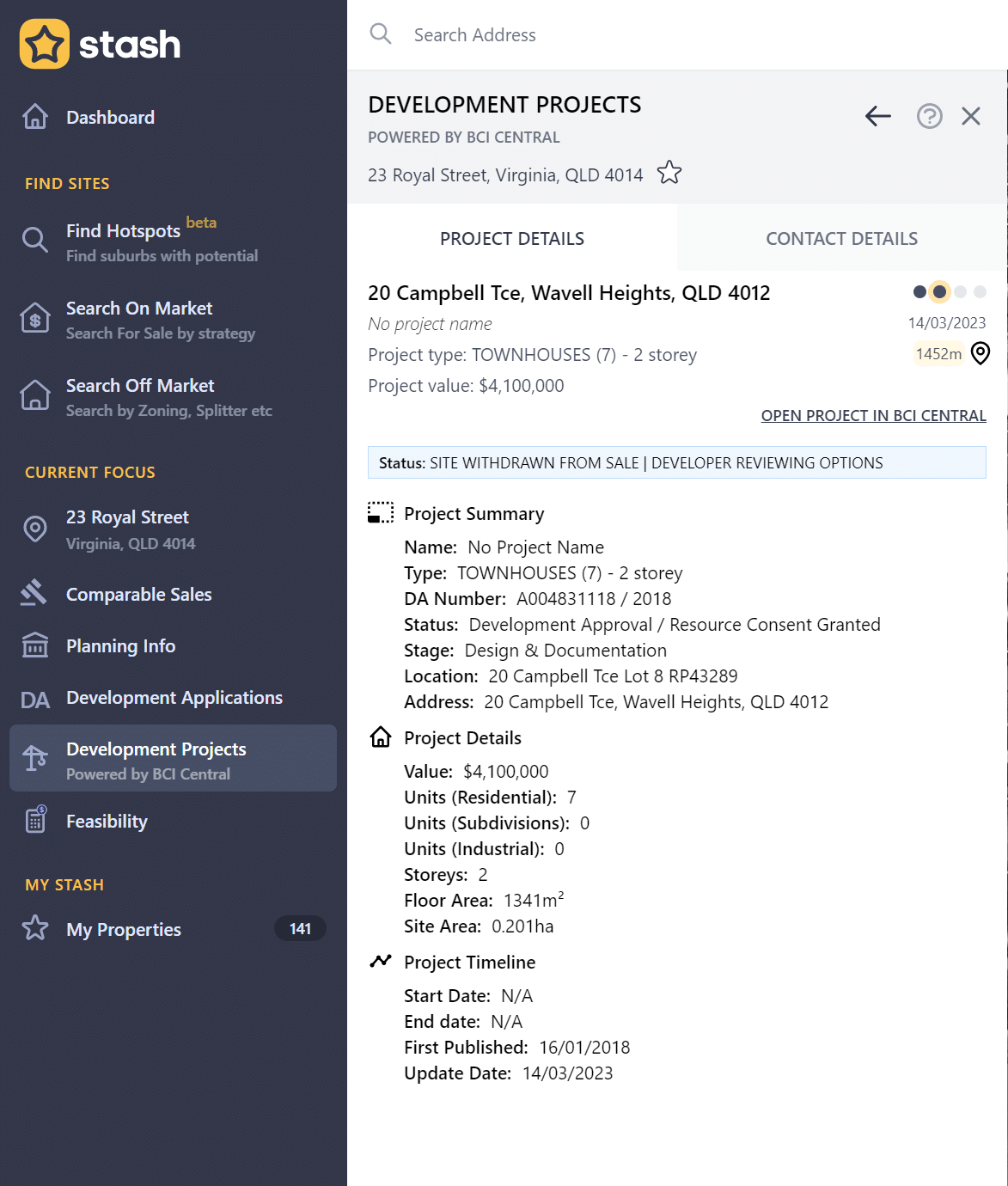Select the highlighted second stage dot
Viewport: 1008px width, 1186px height.
(x=939, y=292)
